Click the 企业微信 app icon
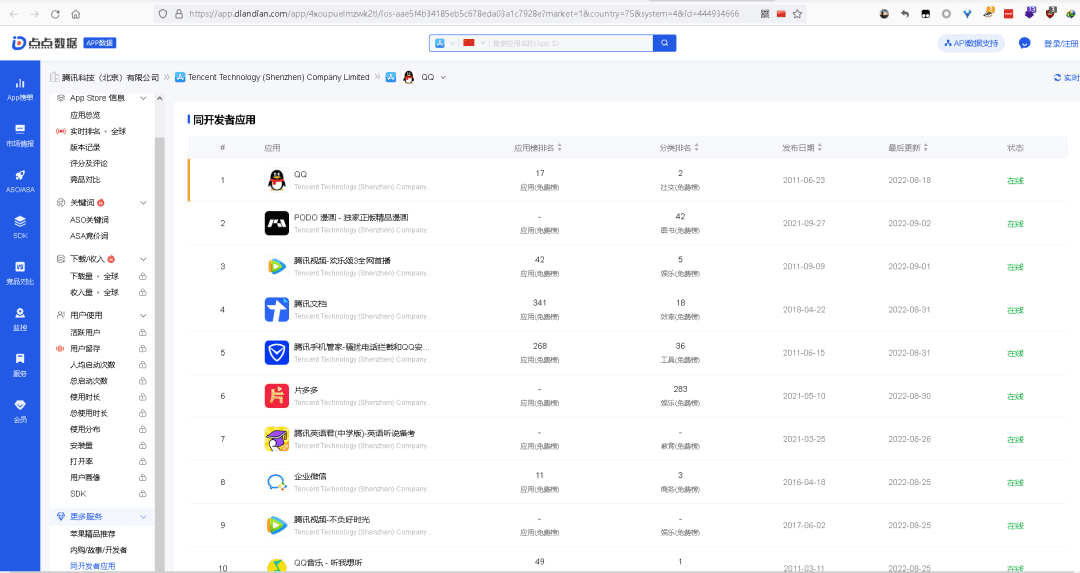Image resolution: width=1080 pixels, height=573 pixels. click(x=277, y=482)
